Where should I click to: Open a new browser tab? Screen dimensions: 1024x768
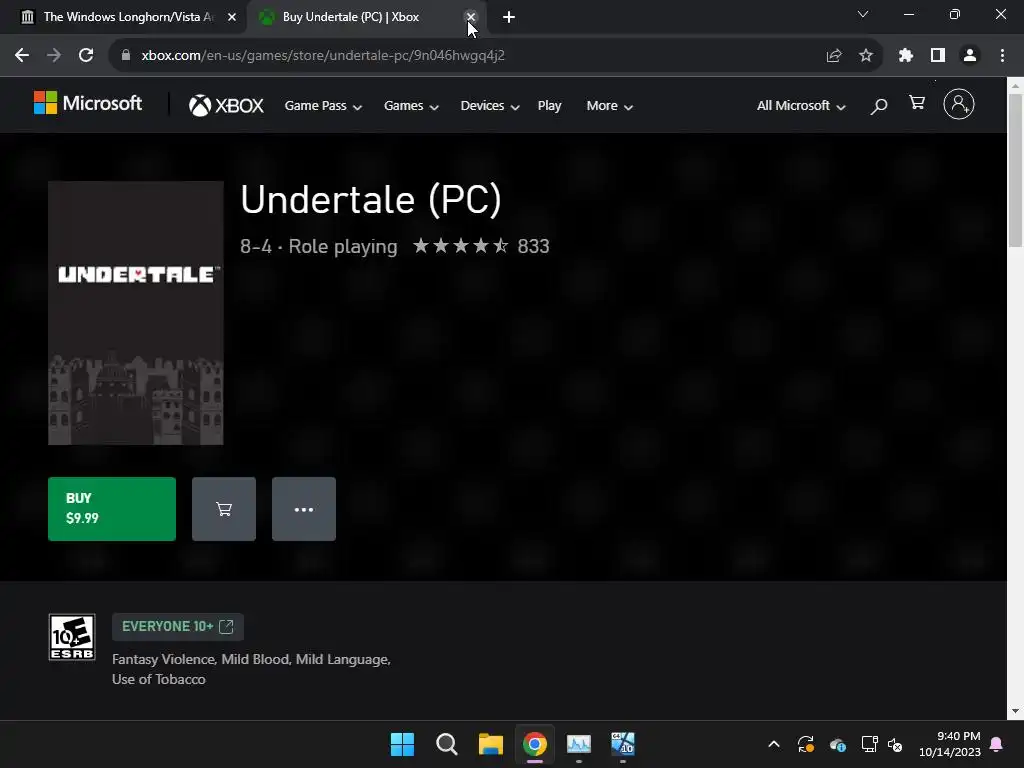[x=509, y=17]
